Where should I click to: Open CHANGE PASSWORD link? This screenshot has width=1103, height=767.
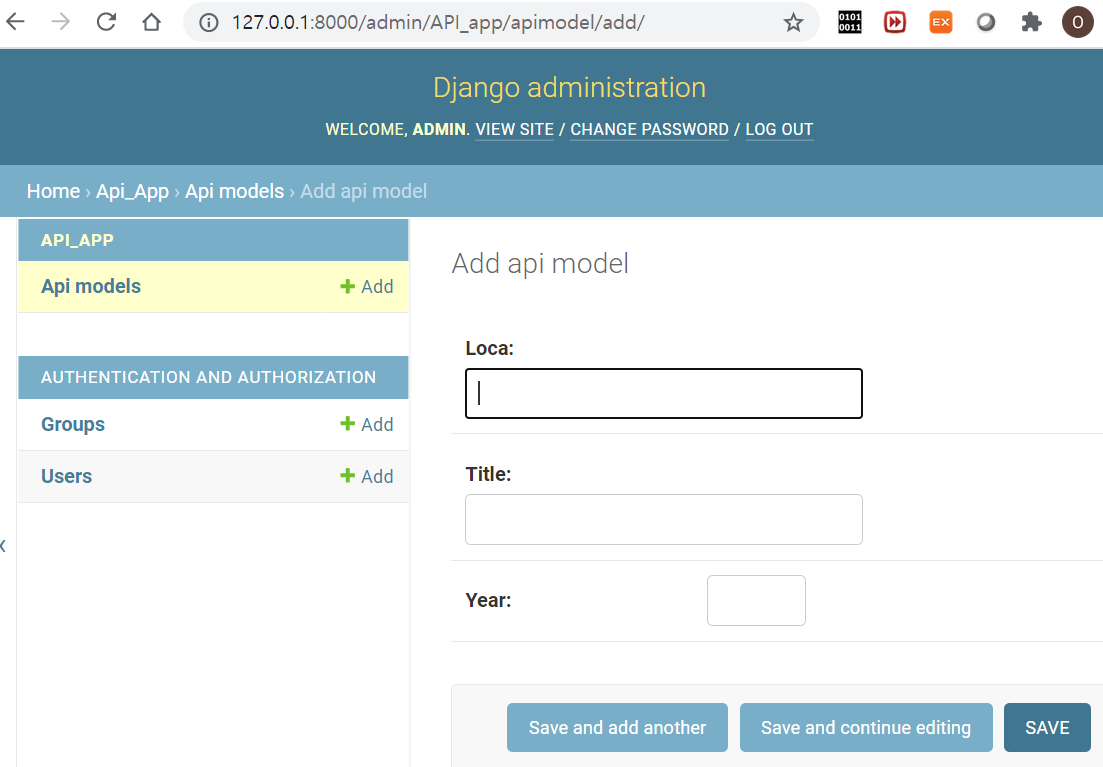click(x=649, y=129)
